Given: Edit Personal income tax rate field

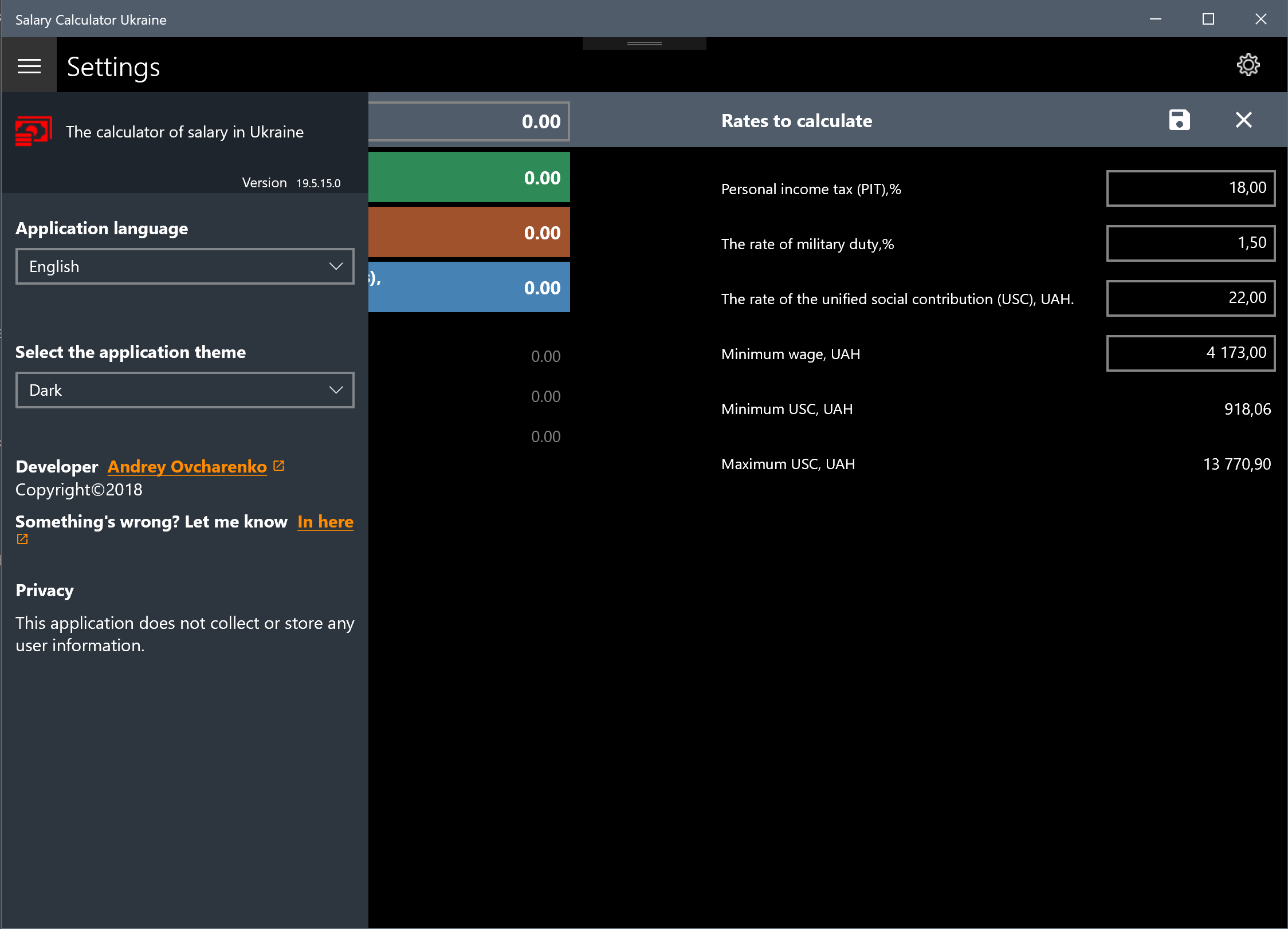Looking at the screenshot, I should (1190, 188).
